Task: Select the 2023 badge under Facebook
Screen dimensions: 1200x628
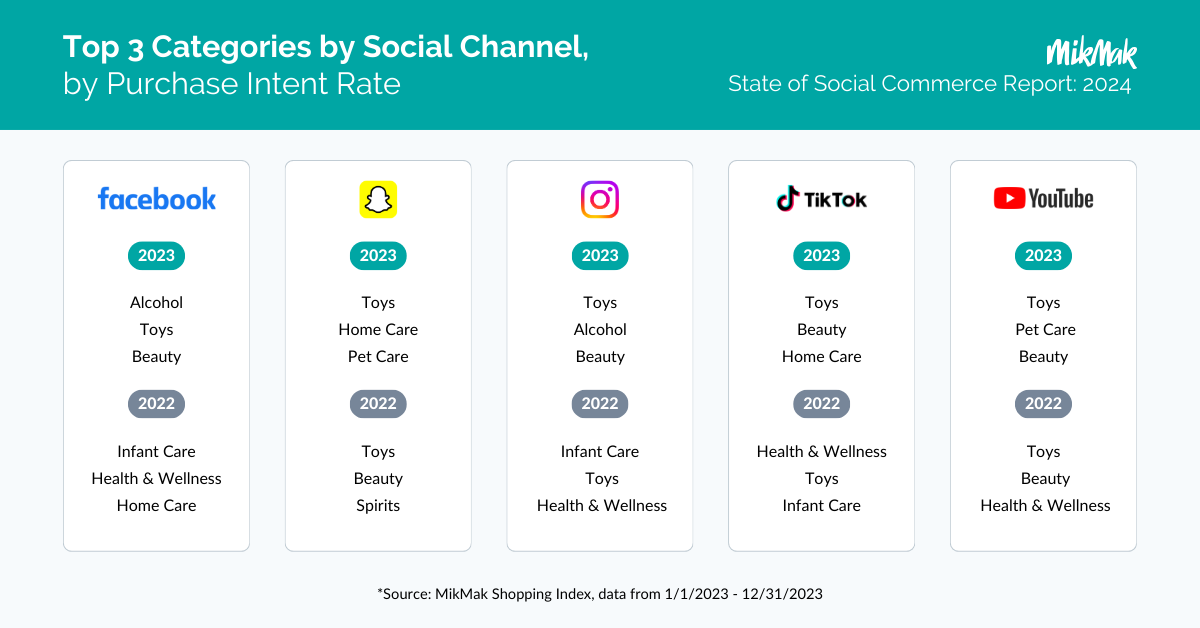Action: pyautogui.click(x=156, y=255)
